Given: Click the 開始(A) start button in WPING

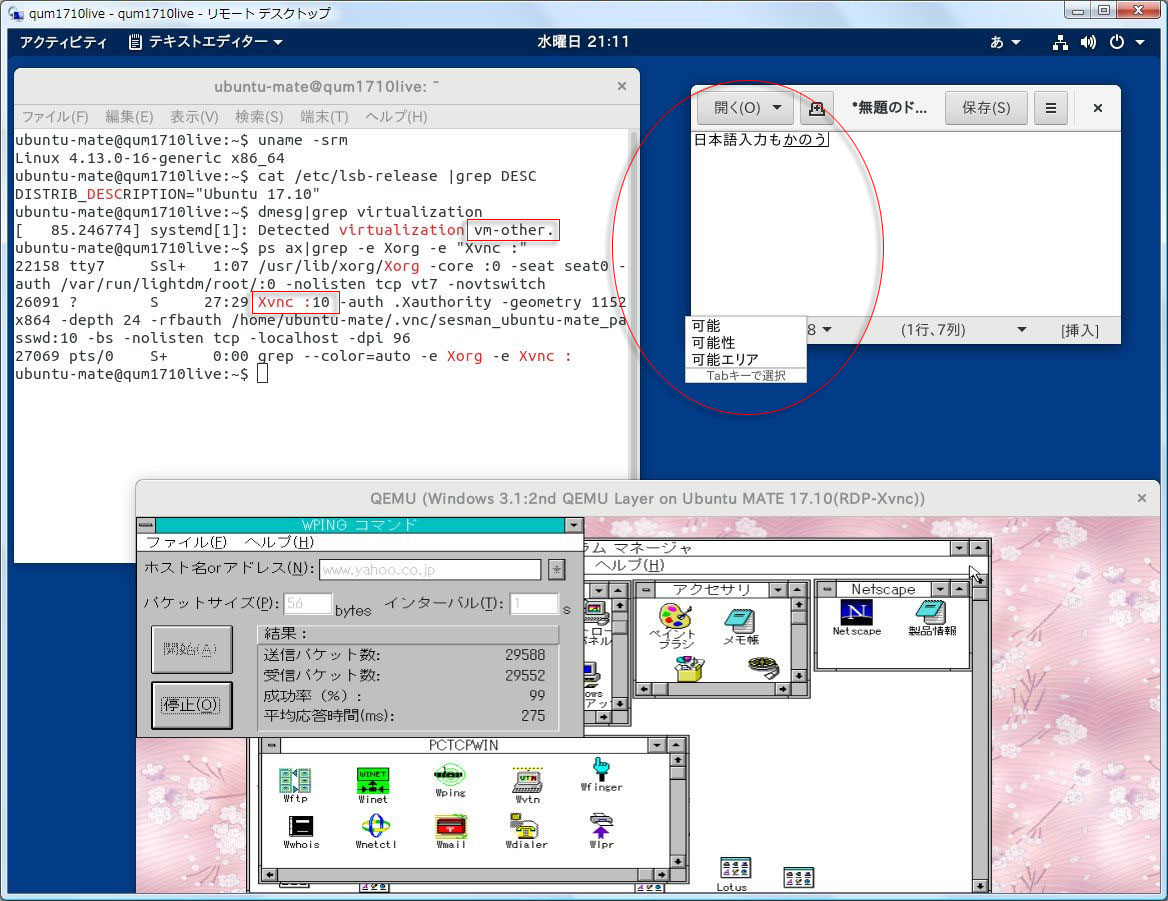Looking at the screenshot, I should 191,649.
